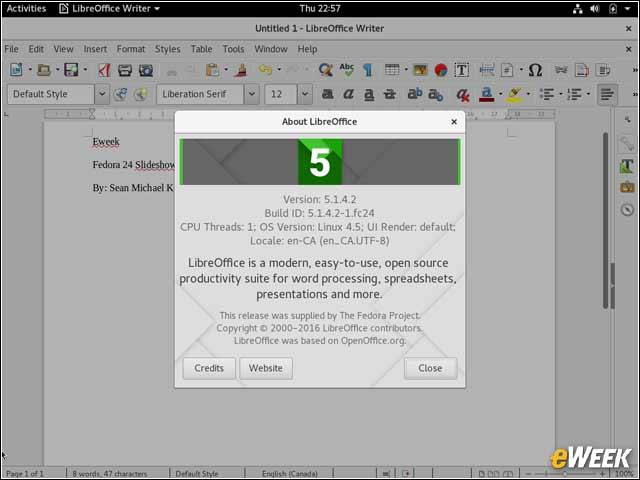Viewport: 640px width, 480px height.
Task: Click font size field 12
Action: click(281, 94)
